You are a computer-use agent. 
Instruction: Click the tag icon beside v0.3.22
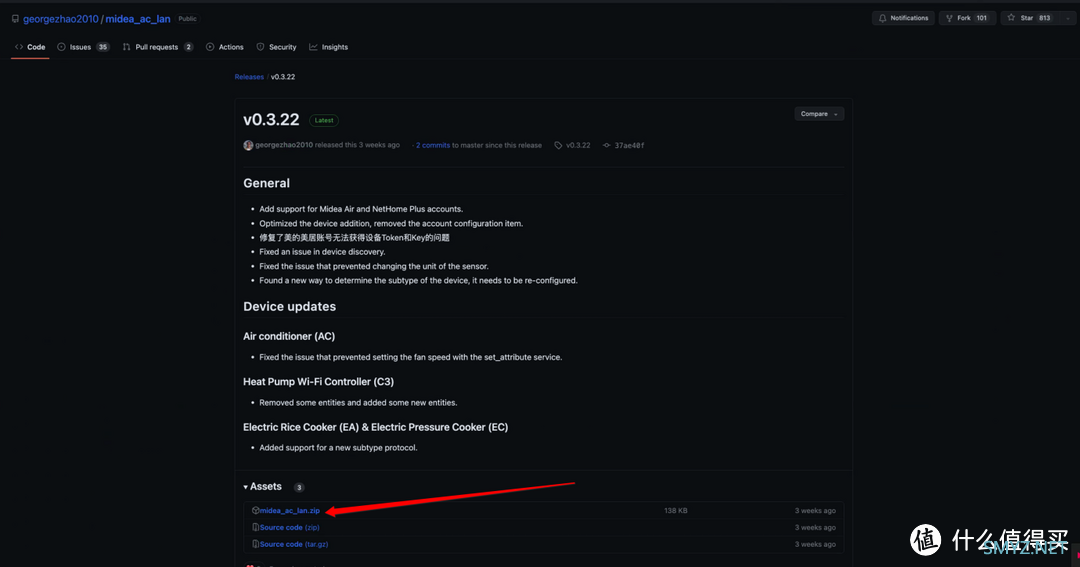pos(558,145)
